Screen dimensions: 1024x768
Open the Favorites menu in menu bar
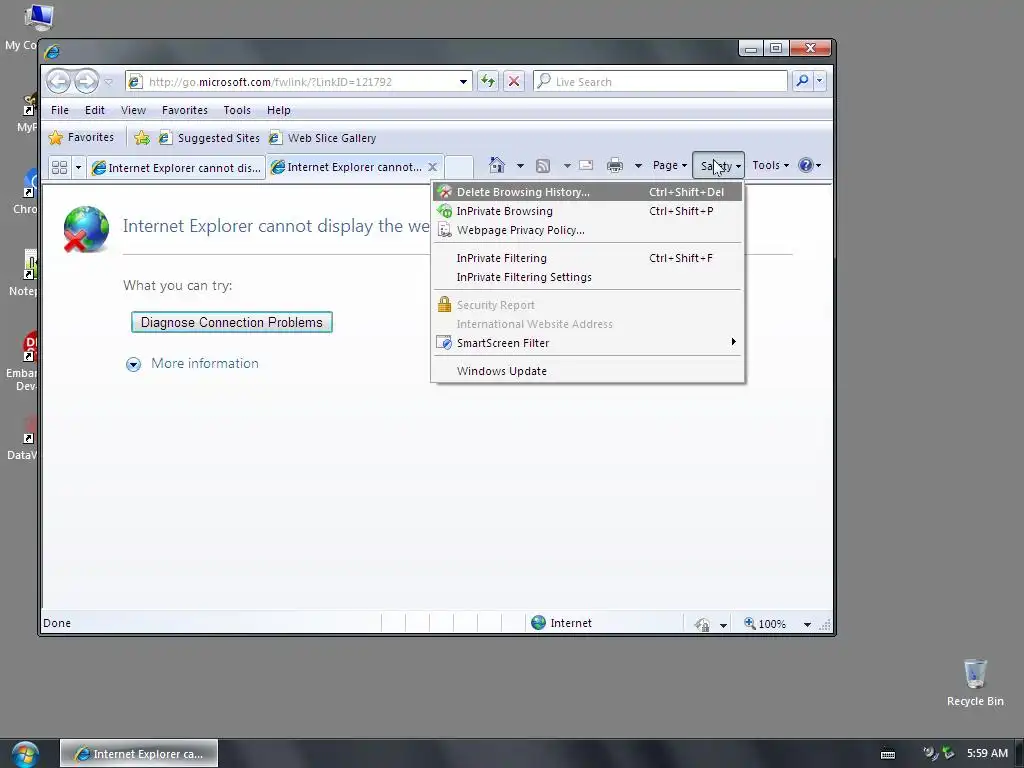click(x=185, y=110)
